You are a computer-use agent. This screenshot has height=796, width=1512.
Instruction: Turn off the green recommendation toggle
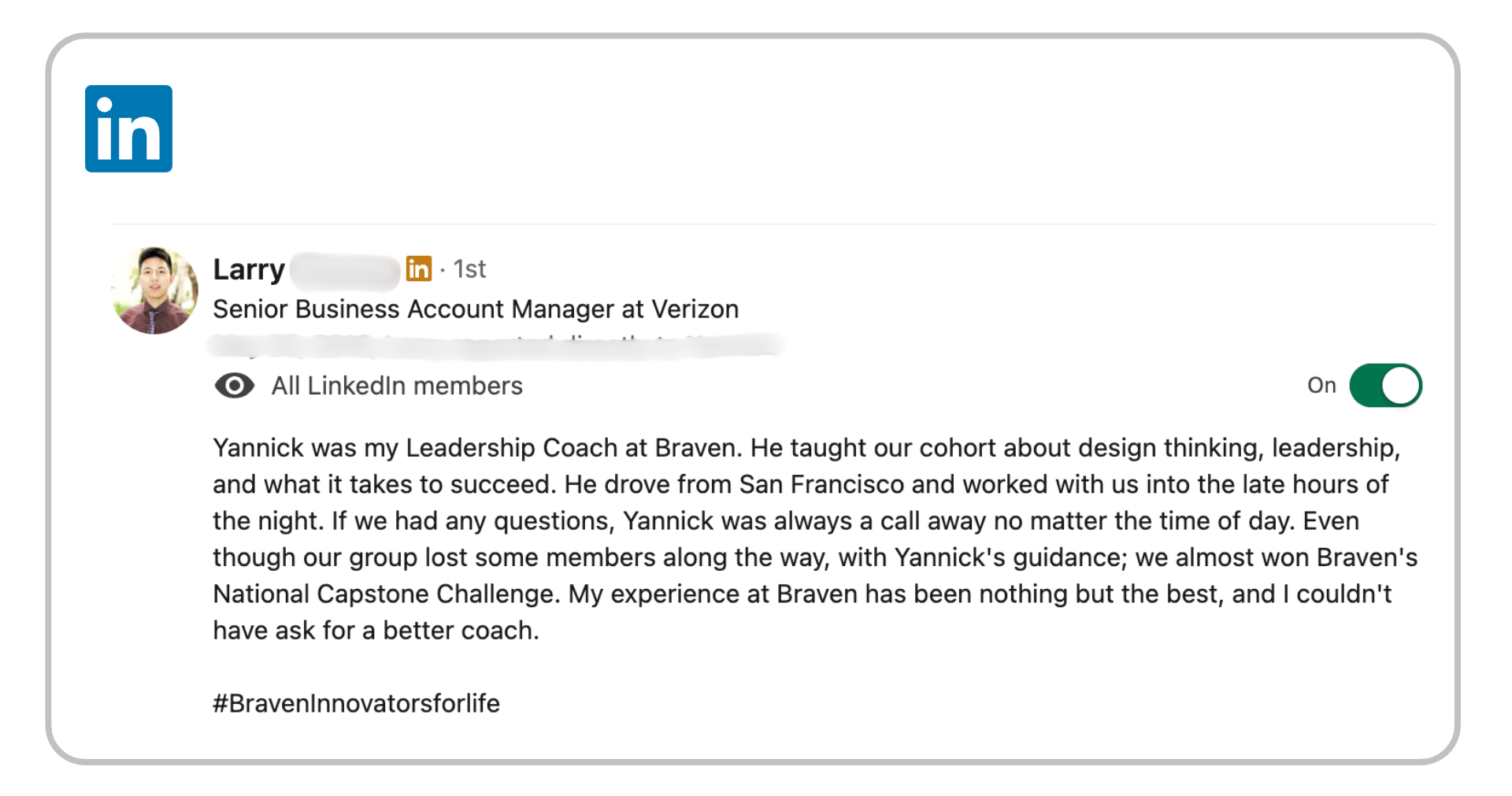click(x=1385, y=385)
